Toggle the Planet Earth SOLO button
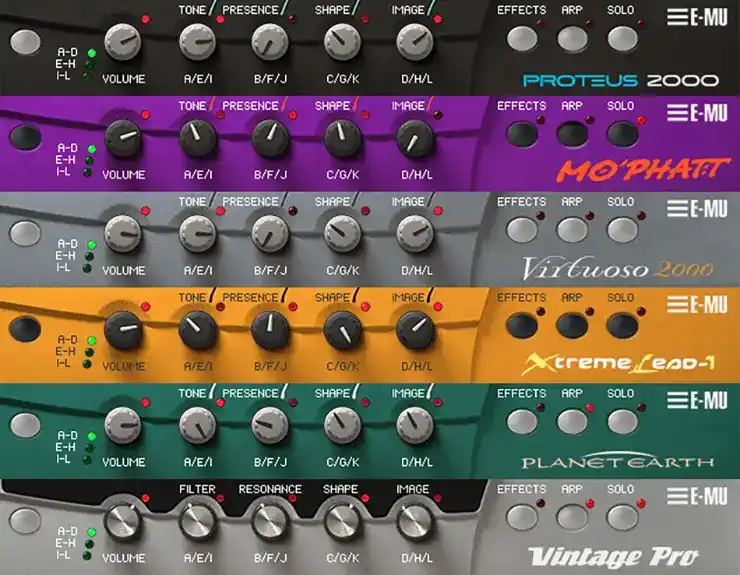This screenshot has width=740, height=575. (622, 422)
